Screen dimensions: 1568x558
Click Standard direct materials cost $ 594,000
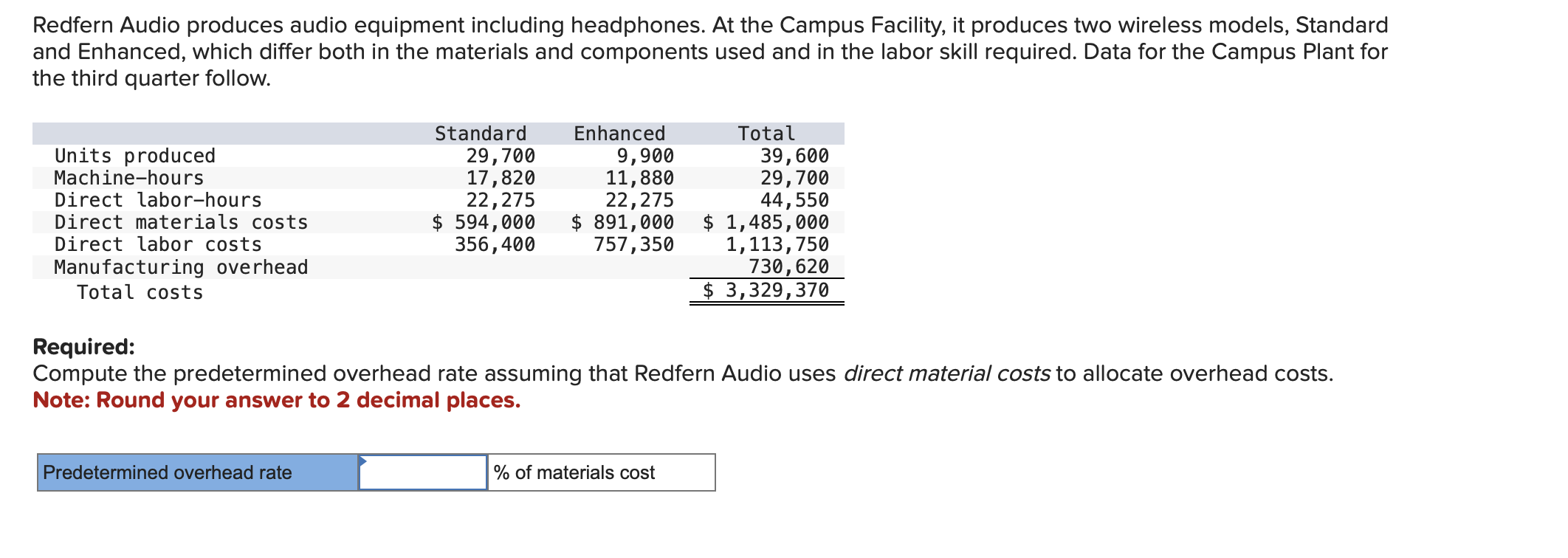click(484, 222)
